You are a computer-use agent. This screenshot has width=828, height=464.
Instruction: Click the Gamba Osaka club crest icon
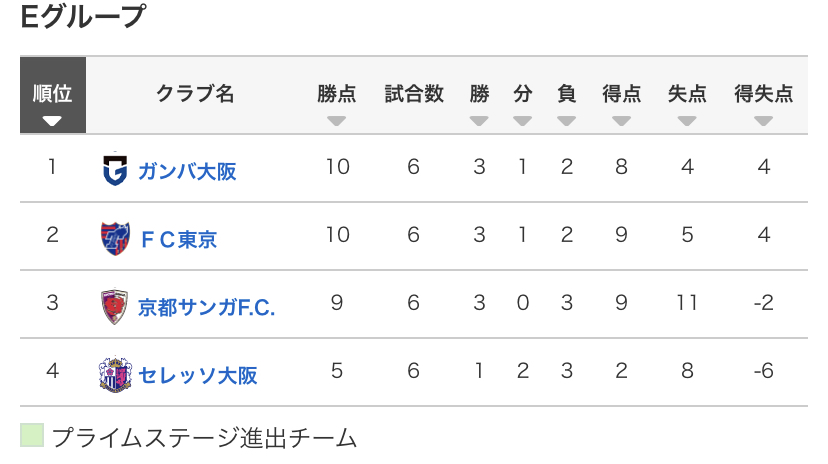[x=115, y=169]
